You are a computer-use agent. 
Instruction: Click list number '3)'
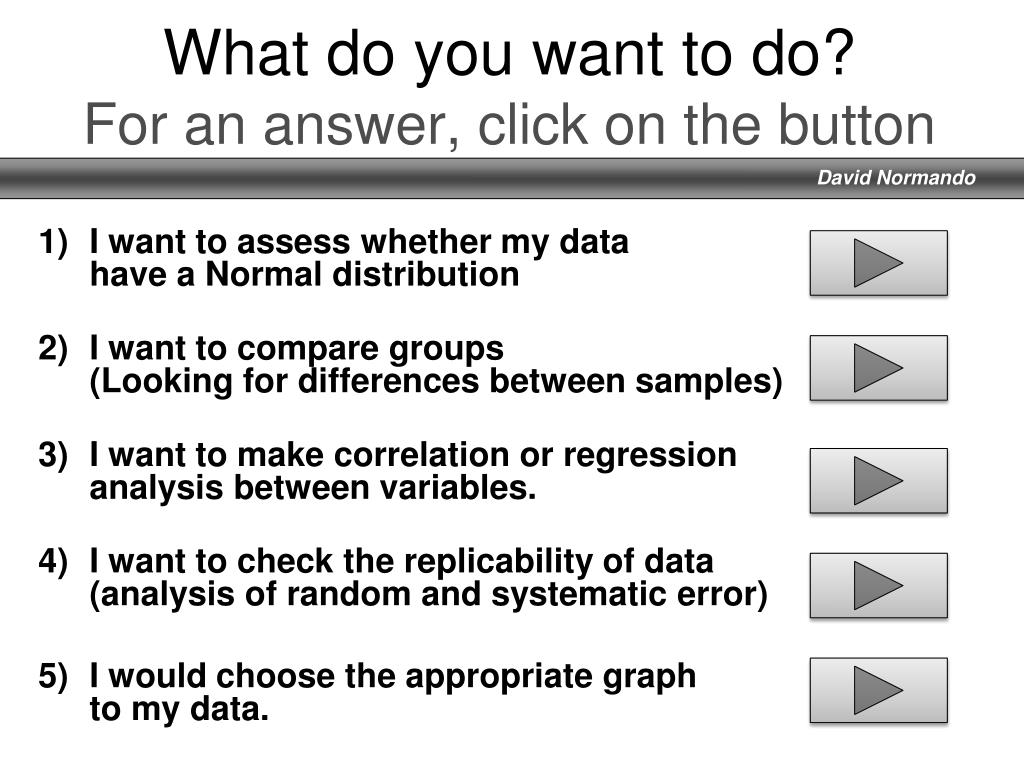53,455
